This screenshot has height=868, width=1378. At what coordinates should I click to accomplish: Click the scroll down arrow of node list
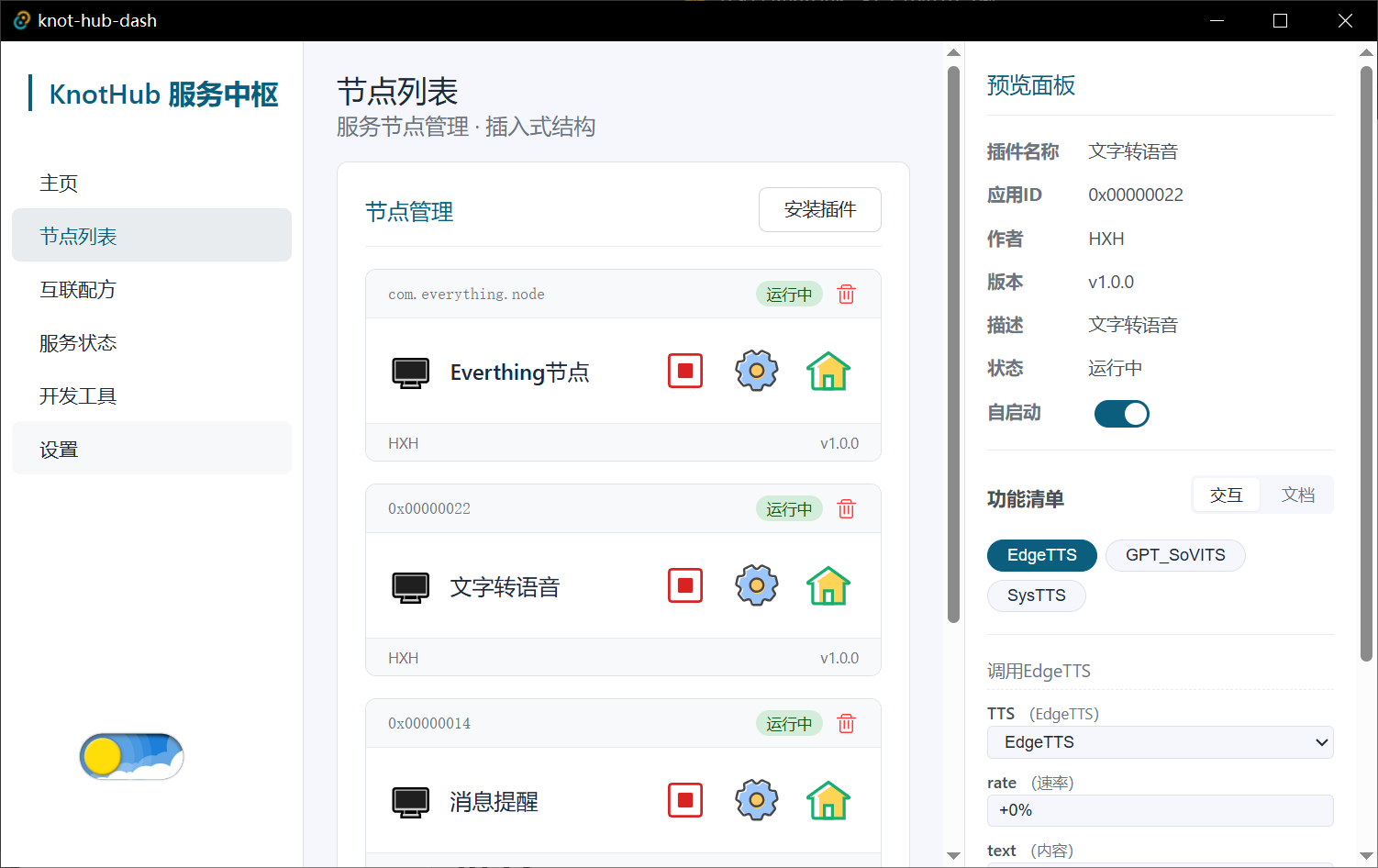[953, 855]
